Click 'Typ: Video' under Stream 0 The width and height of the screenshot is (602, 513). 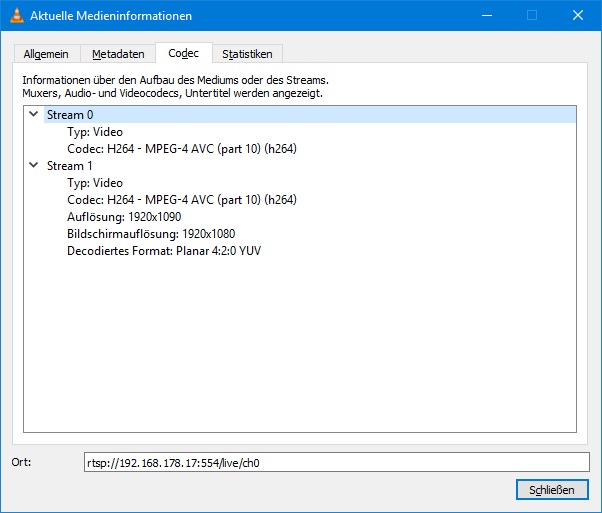(95, 132)
